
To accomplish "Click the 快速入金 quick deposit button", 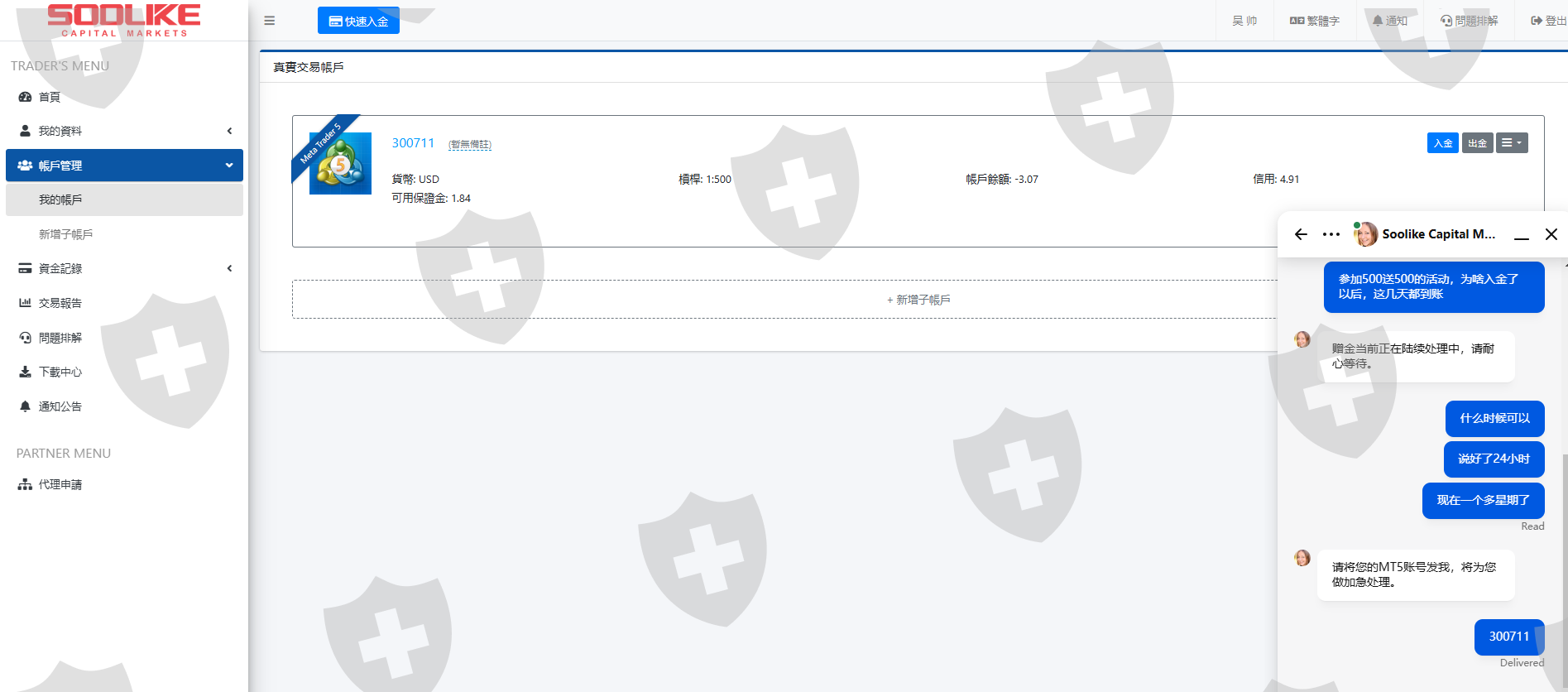I will click(x=358, y=21).
